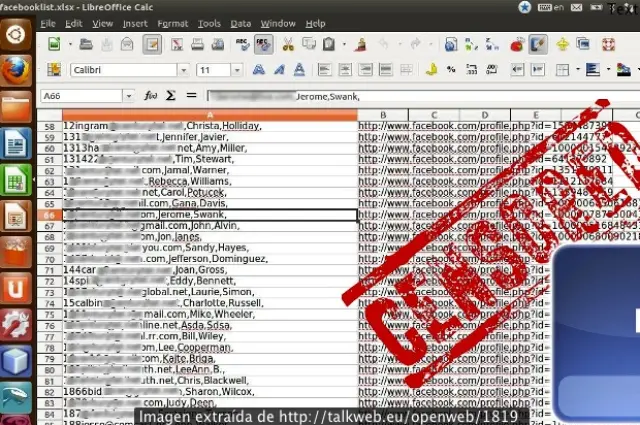640x425 pixels.
Task: Click the formula input line
Action: [420, 95]
